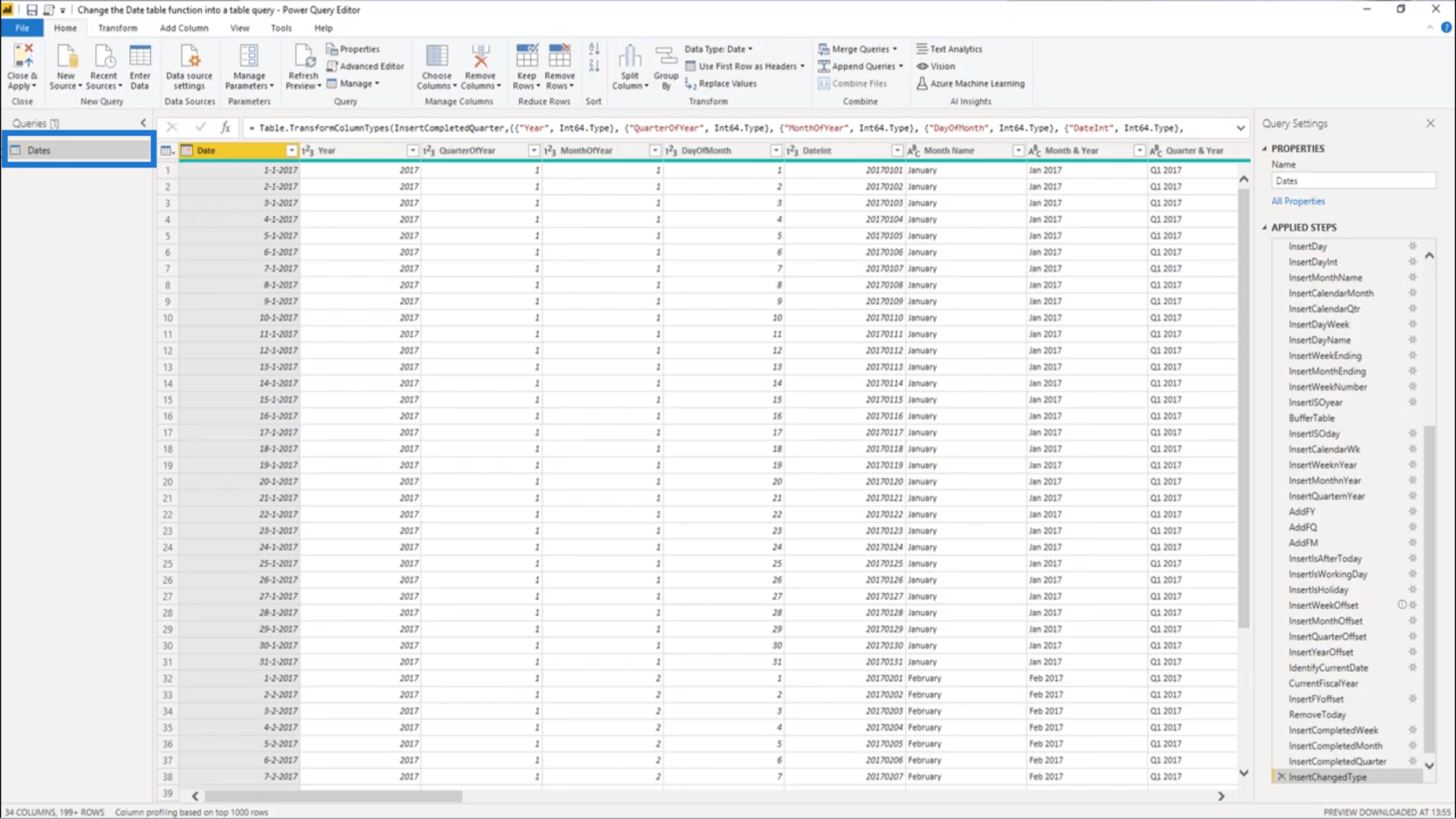This screenshot has width=1456, height=819.
Task: Click the table corner menu icon
Action: (x=166, y=151)
